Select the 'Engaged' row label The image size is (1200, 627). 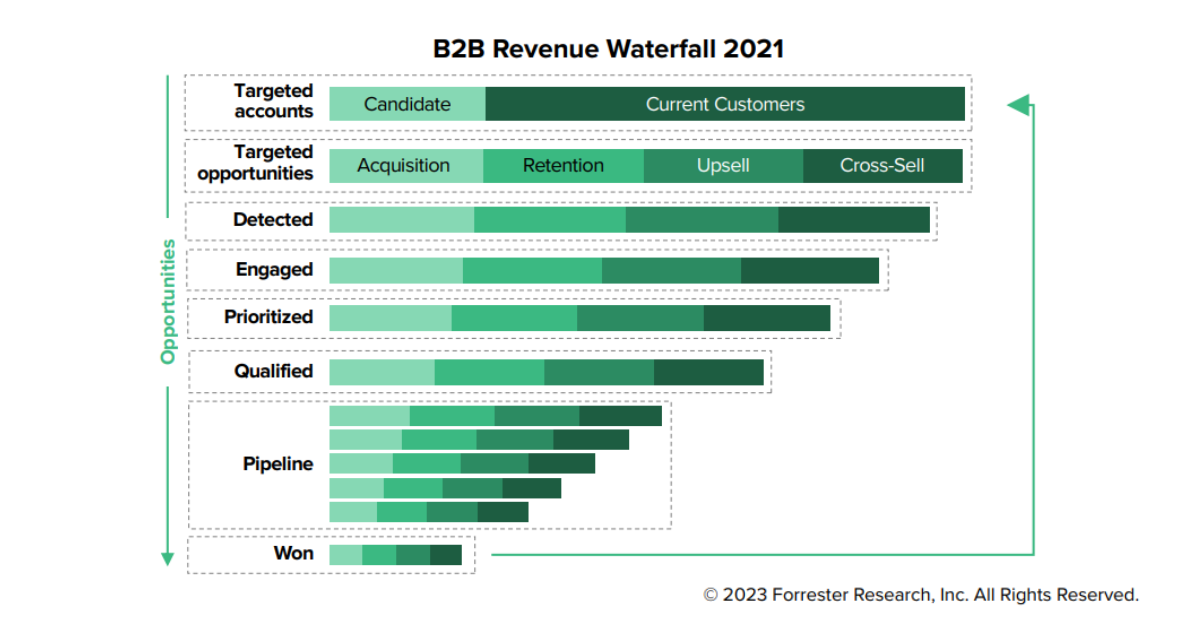tap(274, 269)
